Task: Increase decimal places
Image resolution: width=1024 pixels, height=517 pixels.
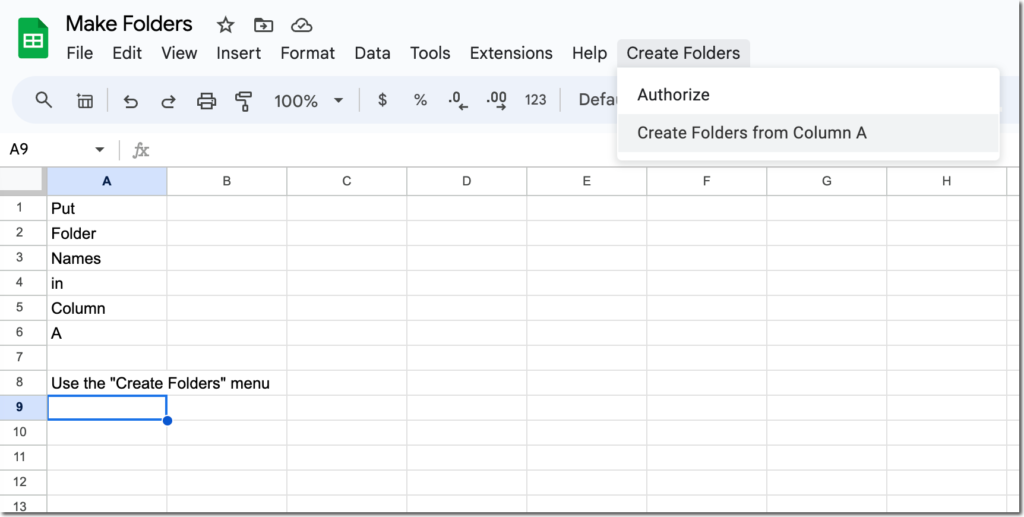Action: [496, 101]
